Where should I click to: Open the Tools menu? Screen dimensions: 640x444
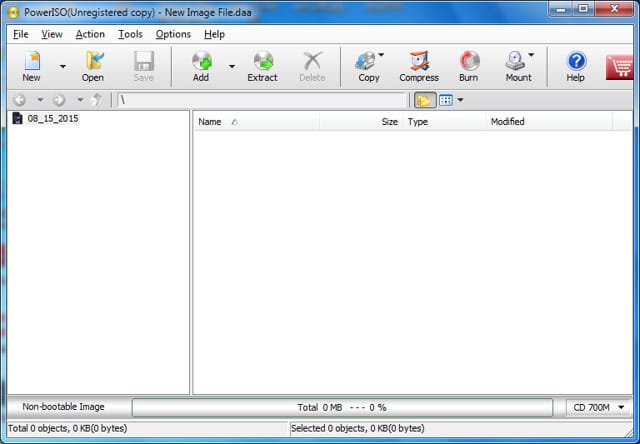130,34
